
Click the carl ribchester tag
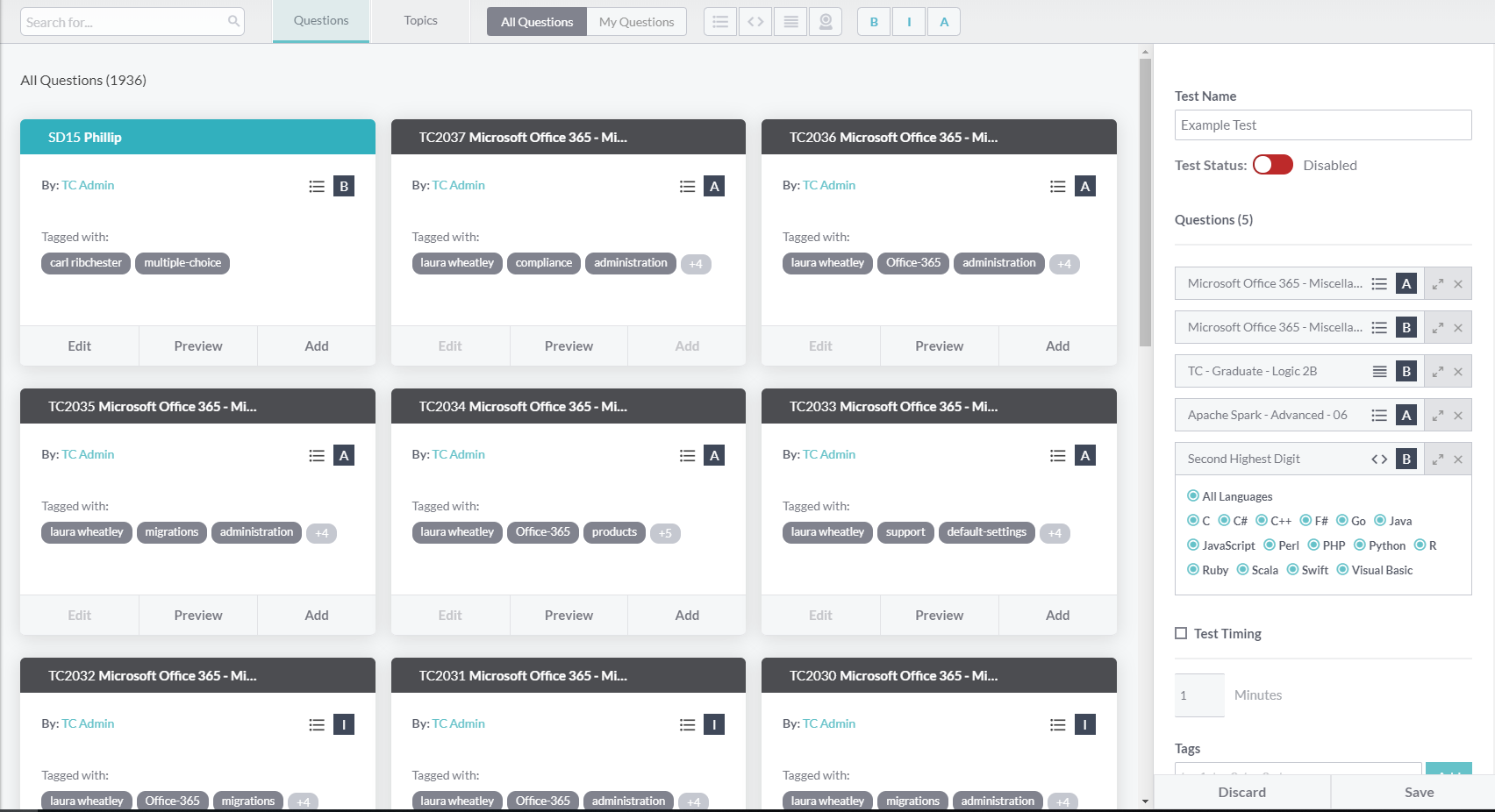point(86,263)
